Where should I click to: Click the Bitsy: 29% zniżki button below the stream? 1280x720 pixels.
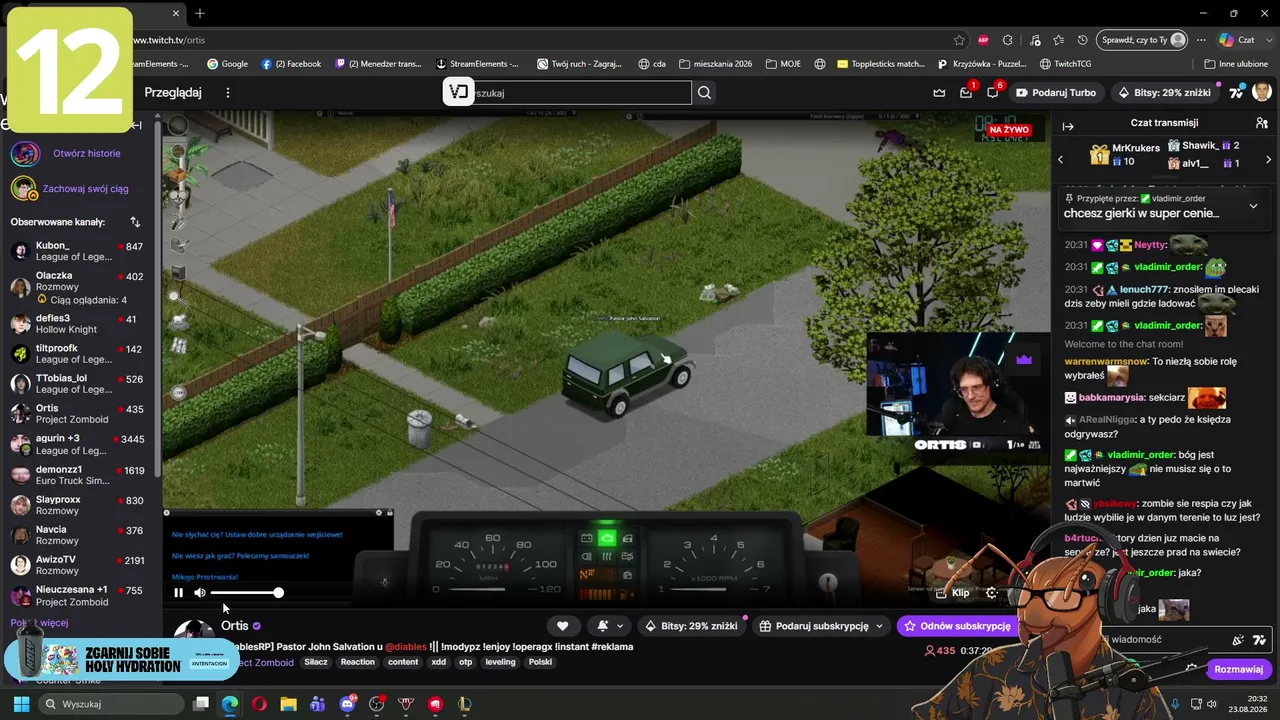pyautogui.click(x=691, y=626)
